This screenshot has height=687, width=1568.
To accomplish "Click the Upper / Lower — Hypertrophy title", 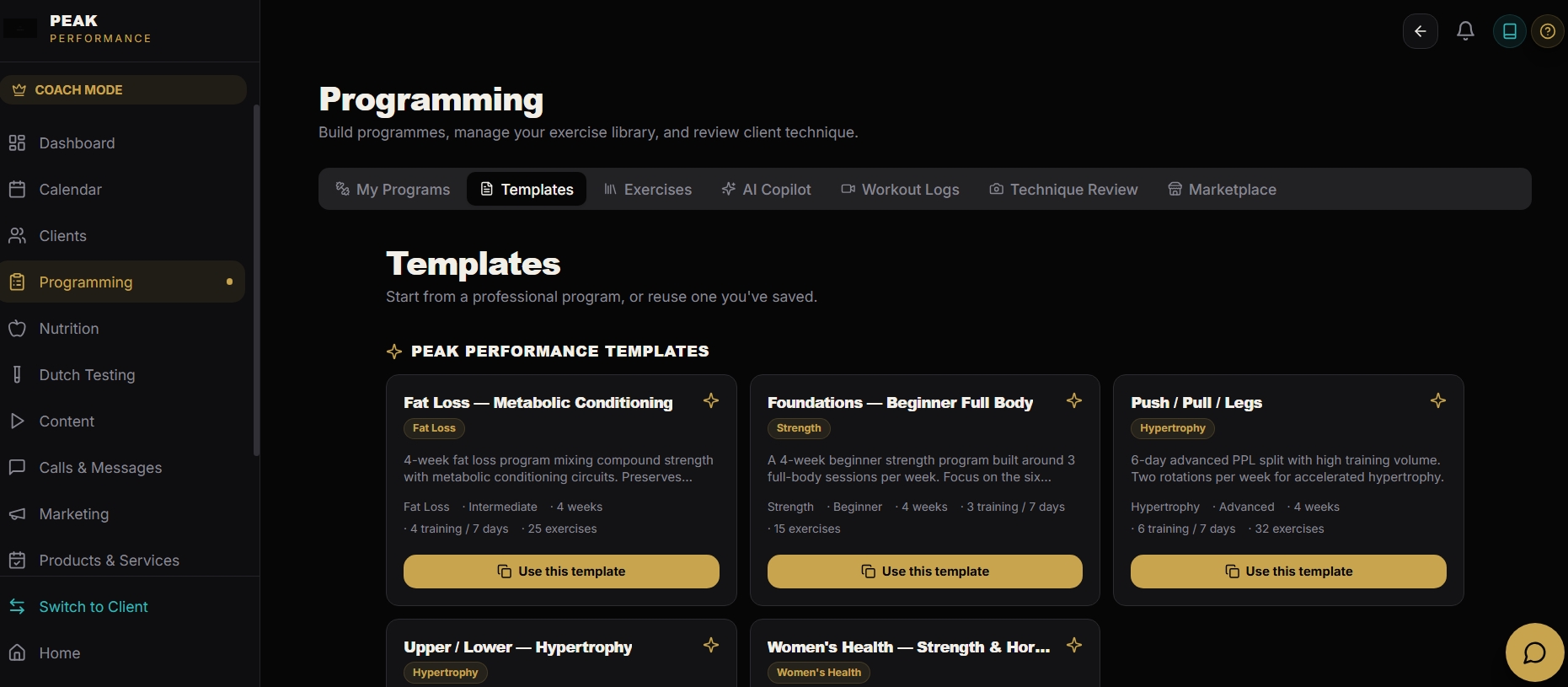I will pyautogui.click(x=517, y=647).
